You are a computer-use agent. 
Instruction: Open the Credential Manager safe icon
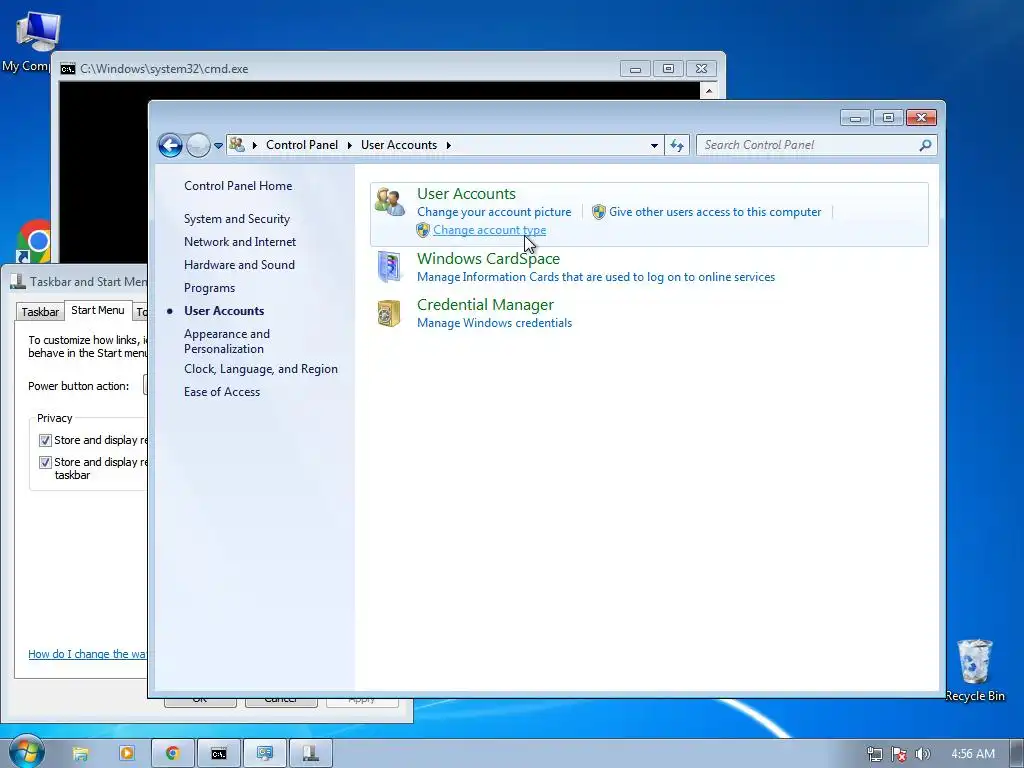[389, 313]
